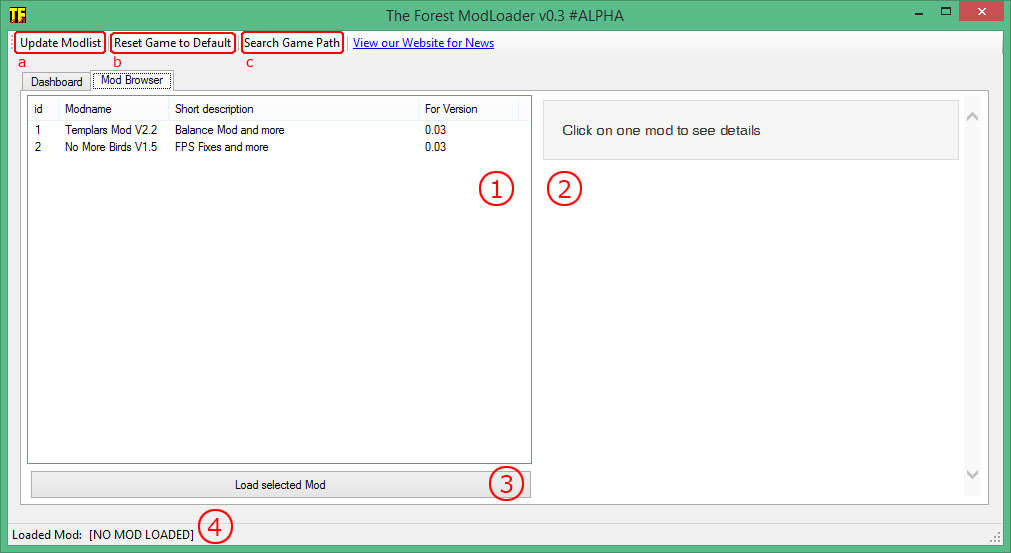Click the TF application icon in title bar

(17, 15)
